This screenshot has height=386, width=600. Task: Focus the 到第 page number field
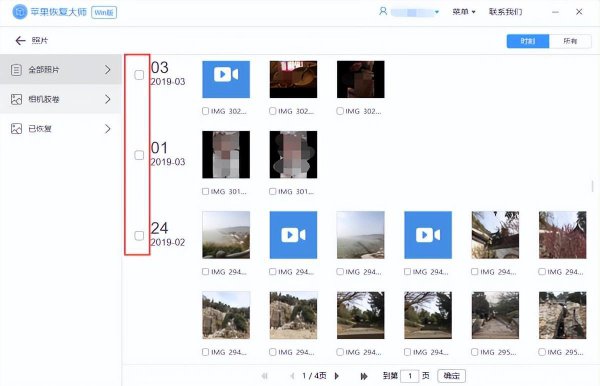[x=410, y=376]
